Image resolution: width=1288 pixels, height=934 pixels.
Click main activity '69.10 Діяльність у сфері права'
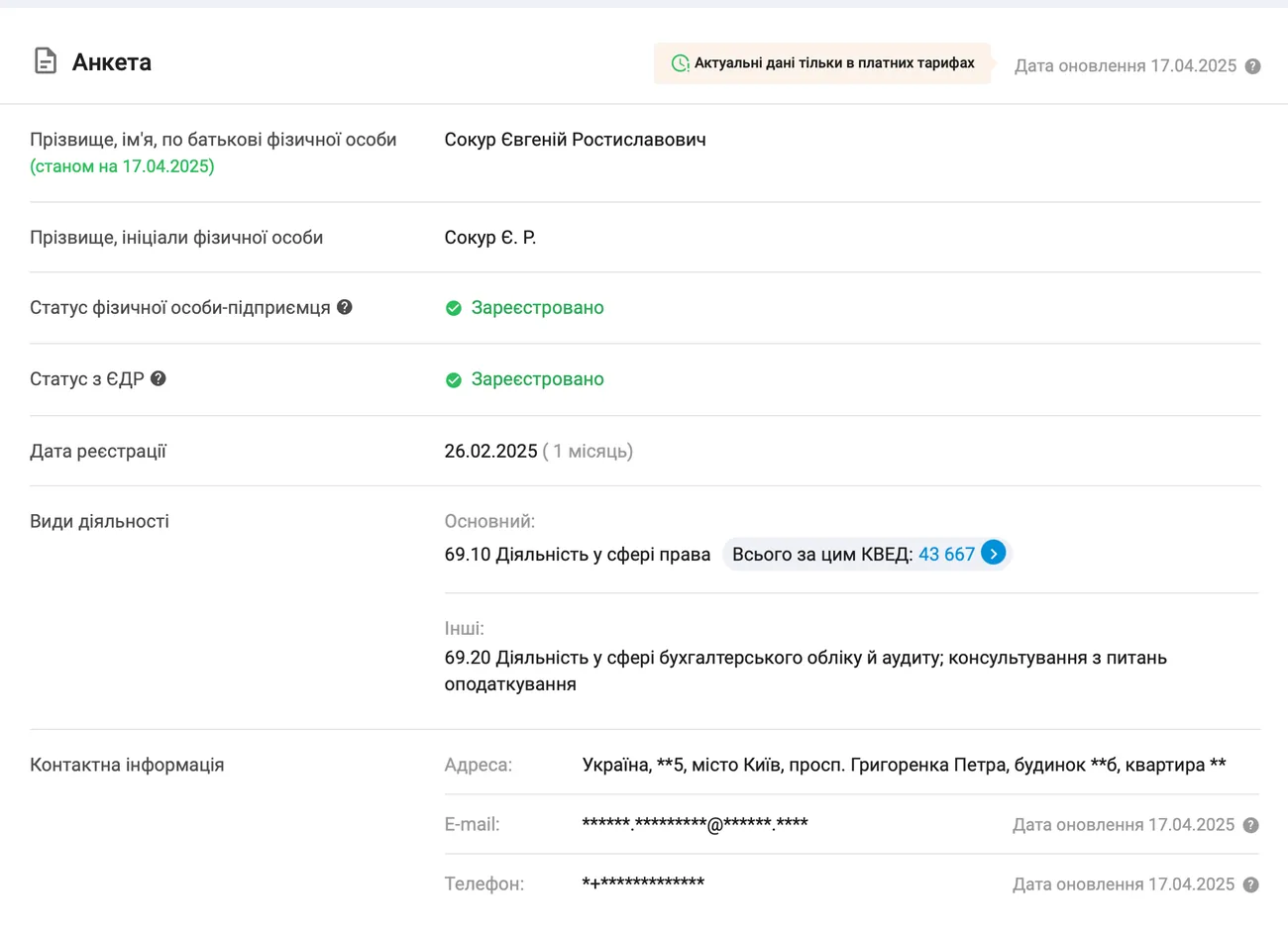point(577,555)
